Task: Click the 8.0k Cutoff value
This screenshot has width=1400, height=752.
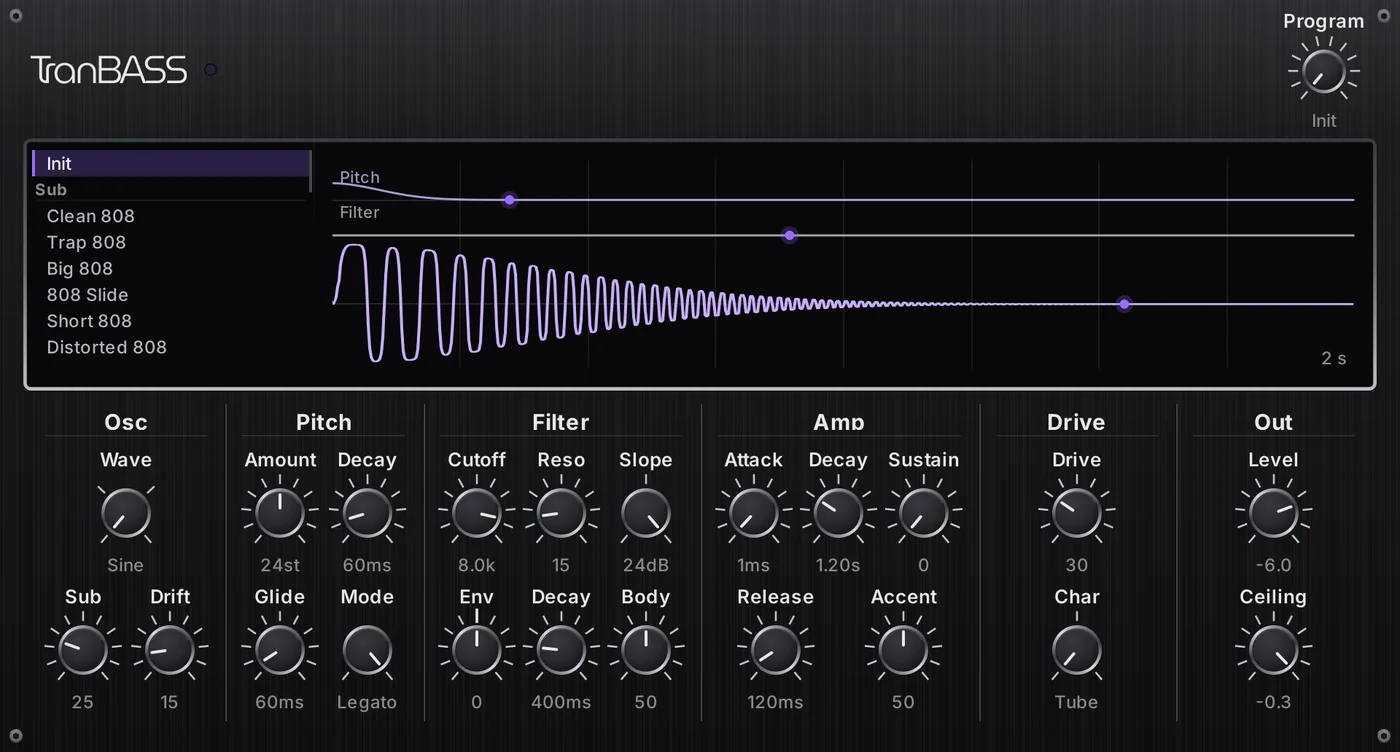Action: pos(477,565)
